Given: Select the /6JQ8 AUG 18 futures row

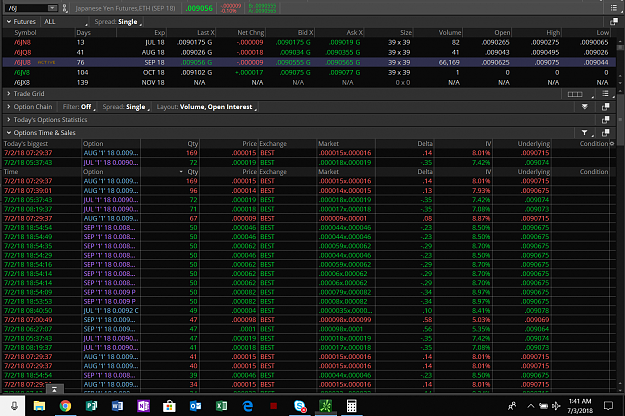Looking at the screenshot, I should point(309,52).
